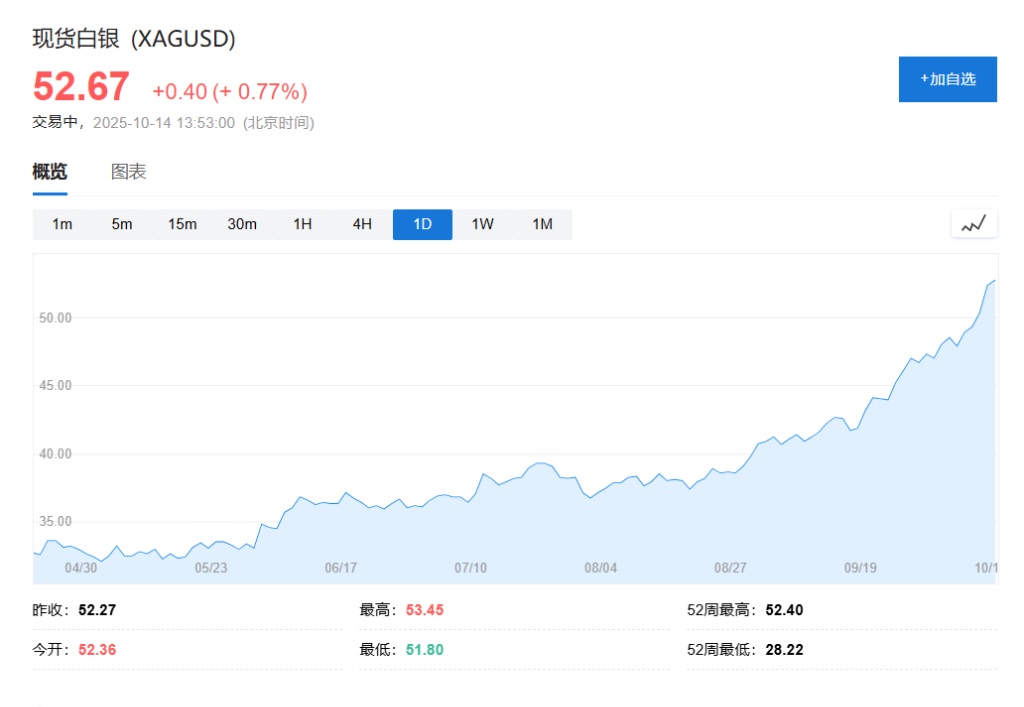Screen dimensions: 1024x707
Task: Open the 图表 tab
Action: (x=128, y=172)
